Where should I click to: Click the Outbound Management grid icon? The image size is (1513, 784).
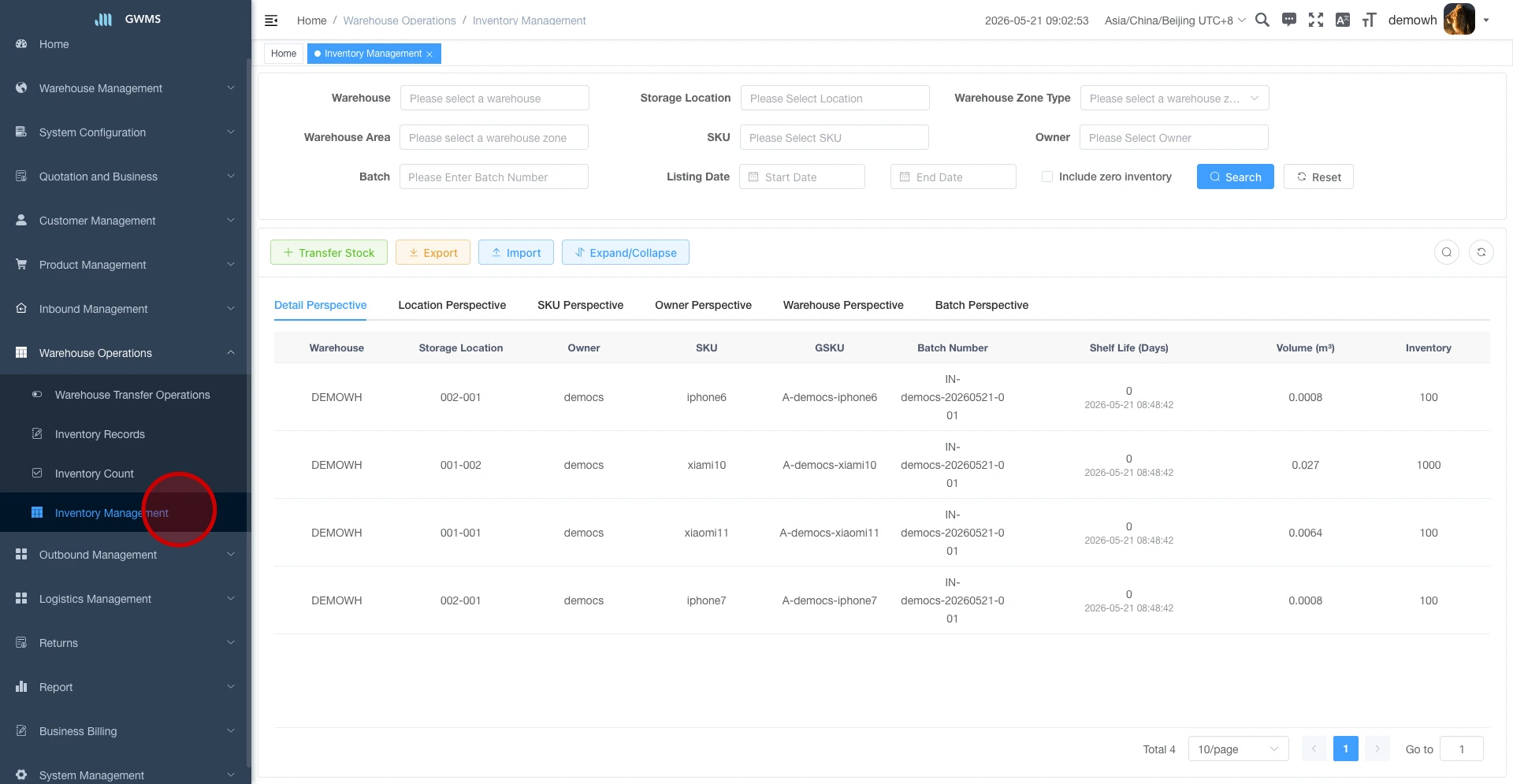point(21,555)
